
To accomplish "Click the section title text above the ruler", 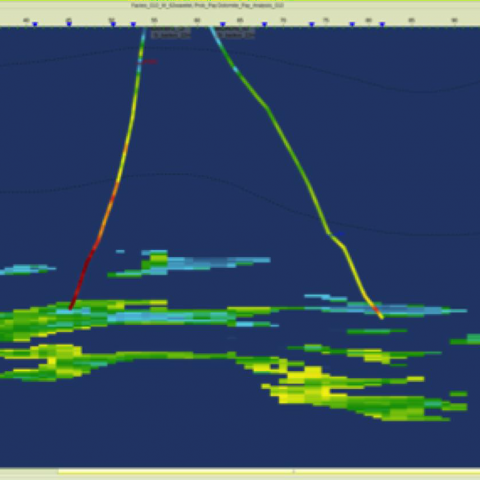I will [x=207, y=5].
